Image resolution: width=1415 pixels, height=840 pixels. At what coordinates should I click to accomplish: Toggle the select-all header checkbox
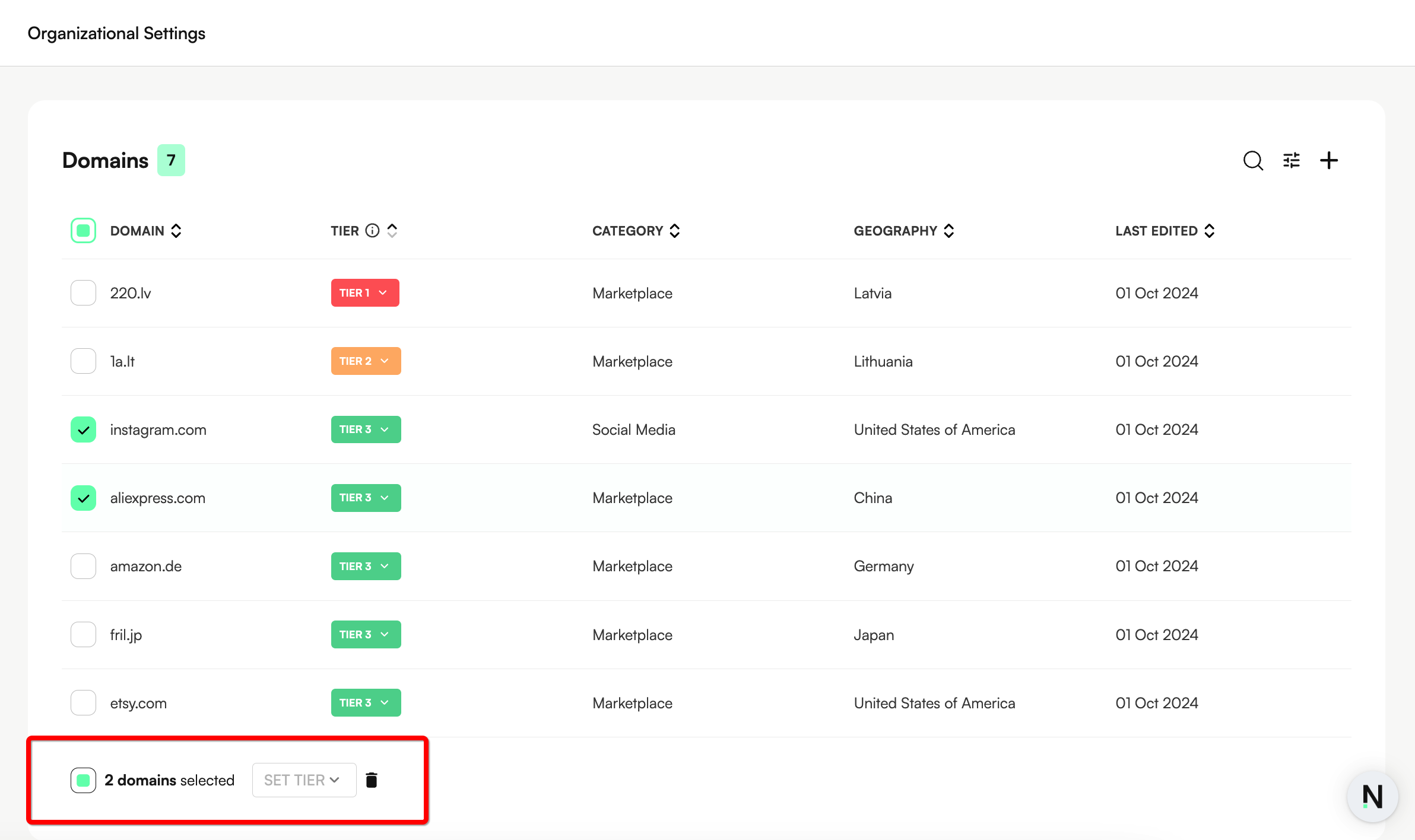tap(83, 231)
